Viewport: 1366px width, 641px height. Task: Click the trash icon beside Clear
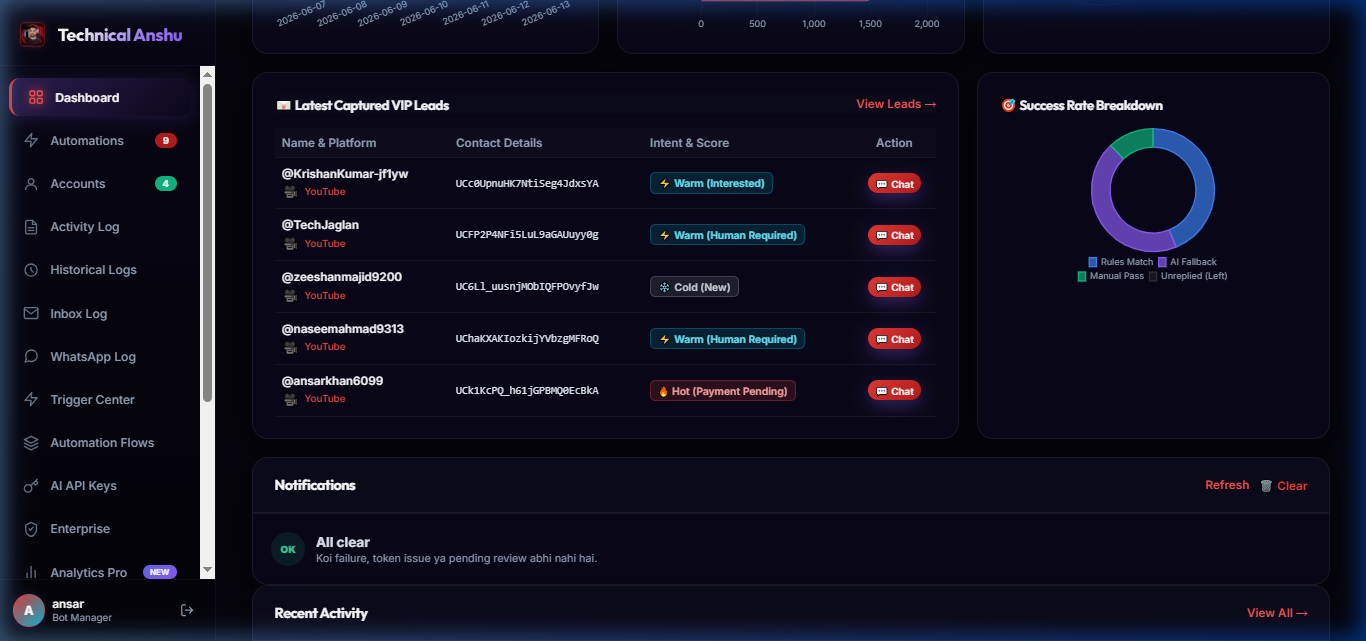coord(1266,486)
